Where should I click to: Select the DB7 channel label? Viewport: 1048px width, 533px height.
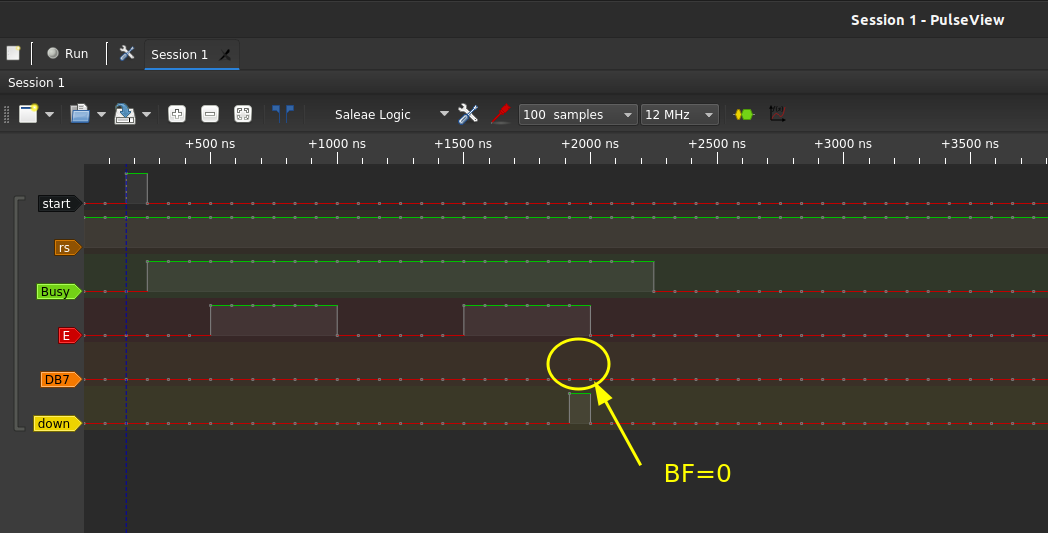point(61,380)
